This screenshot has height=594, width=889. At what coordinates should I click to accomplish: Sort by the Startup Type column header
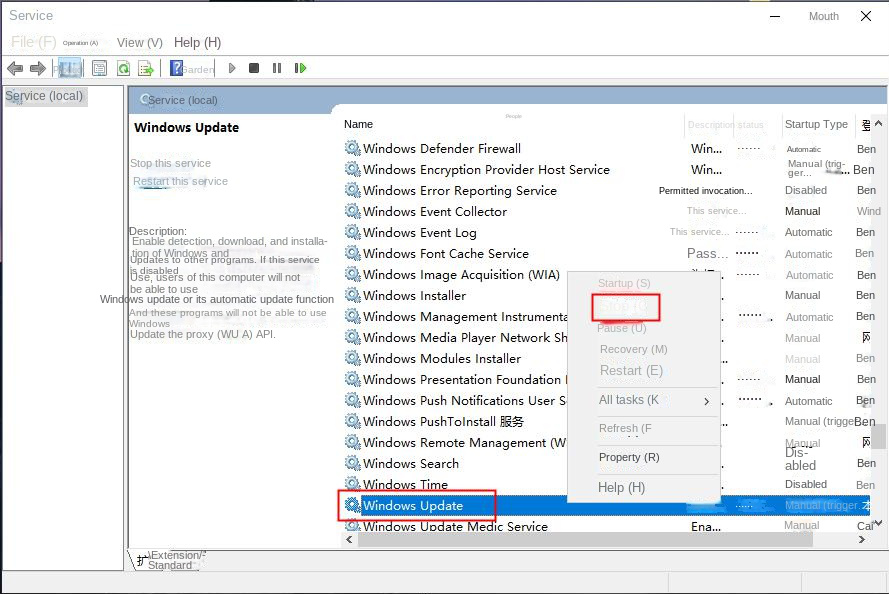815,124
